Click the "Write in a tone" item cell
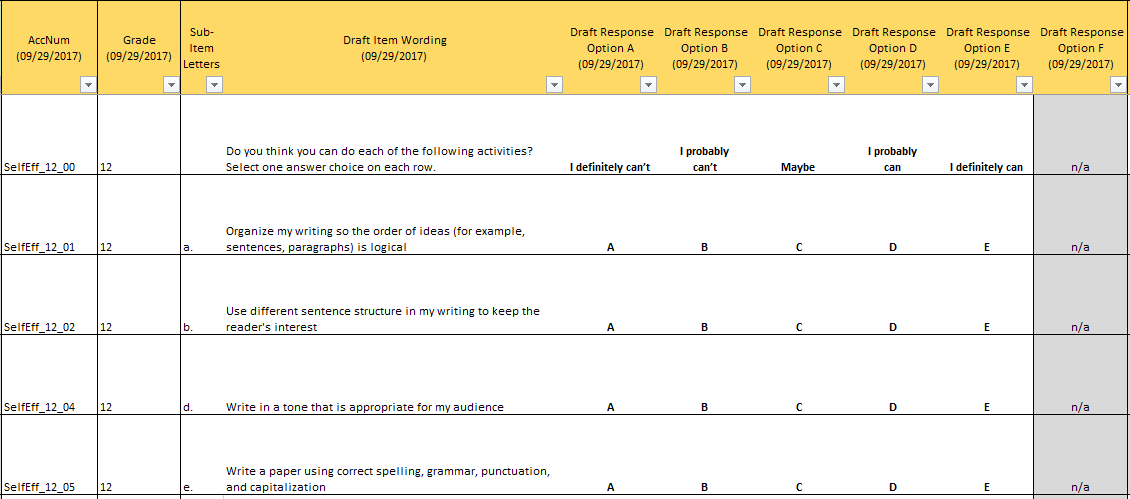The height and width of the screenshot is (499, 1130). pos(365,407)
